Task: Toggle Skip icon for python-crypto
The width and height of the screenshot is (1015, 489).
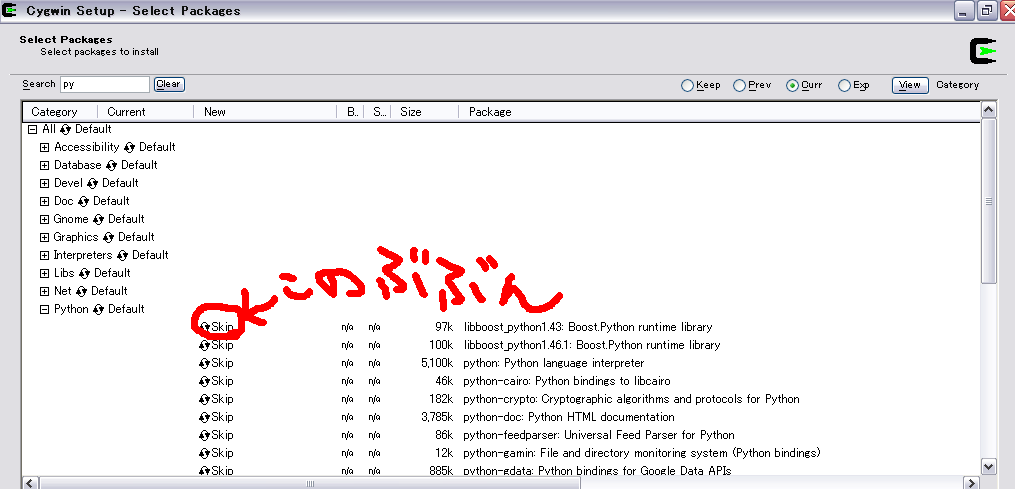Action: (x=205, y=399)
